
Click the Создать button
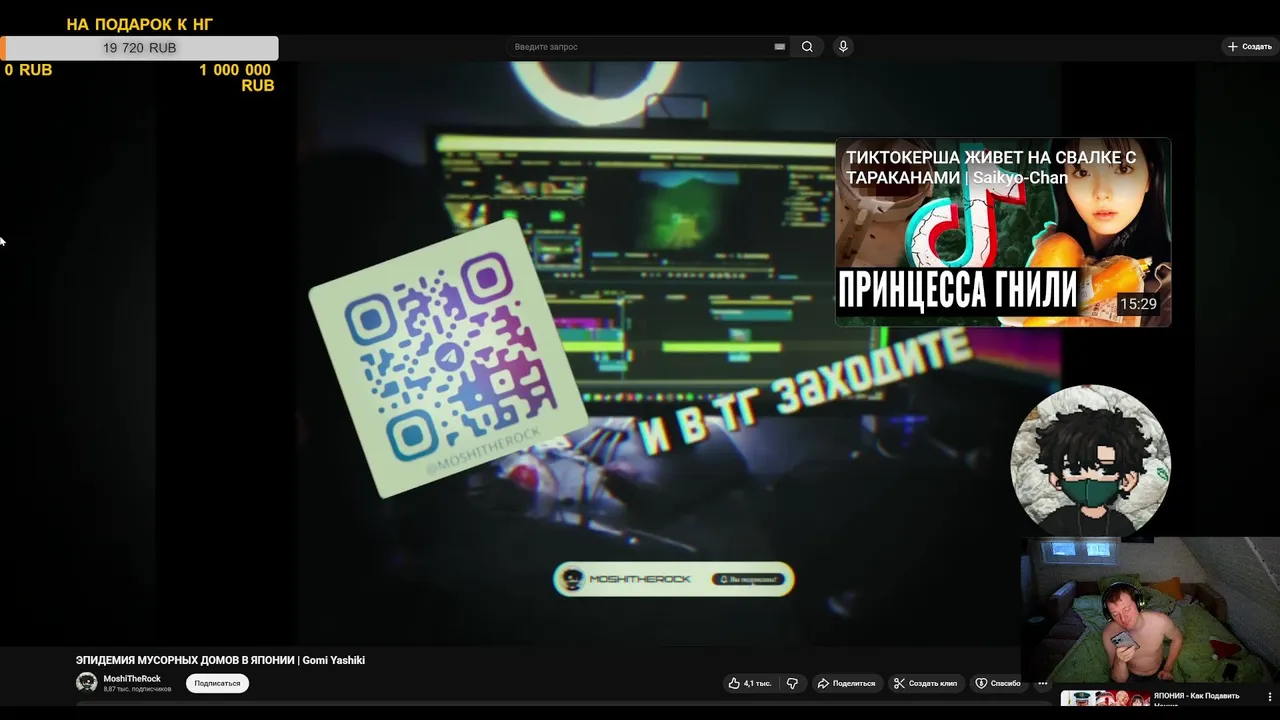[x=1249, y=47]
